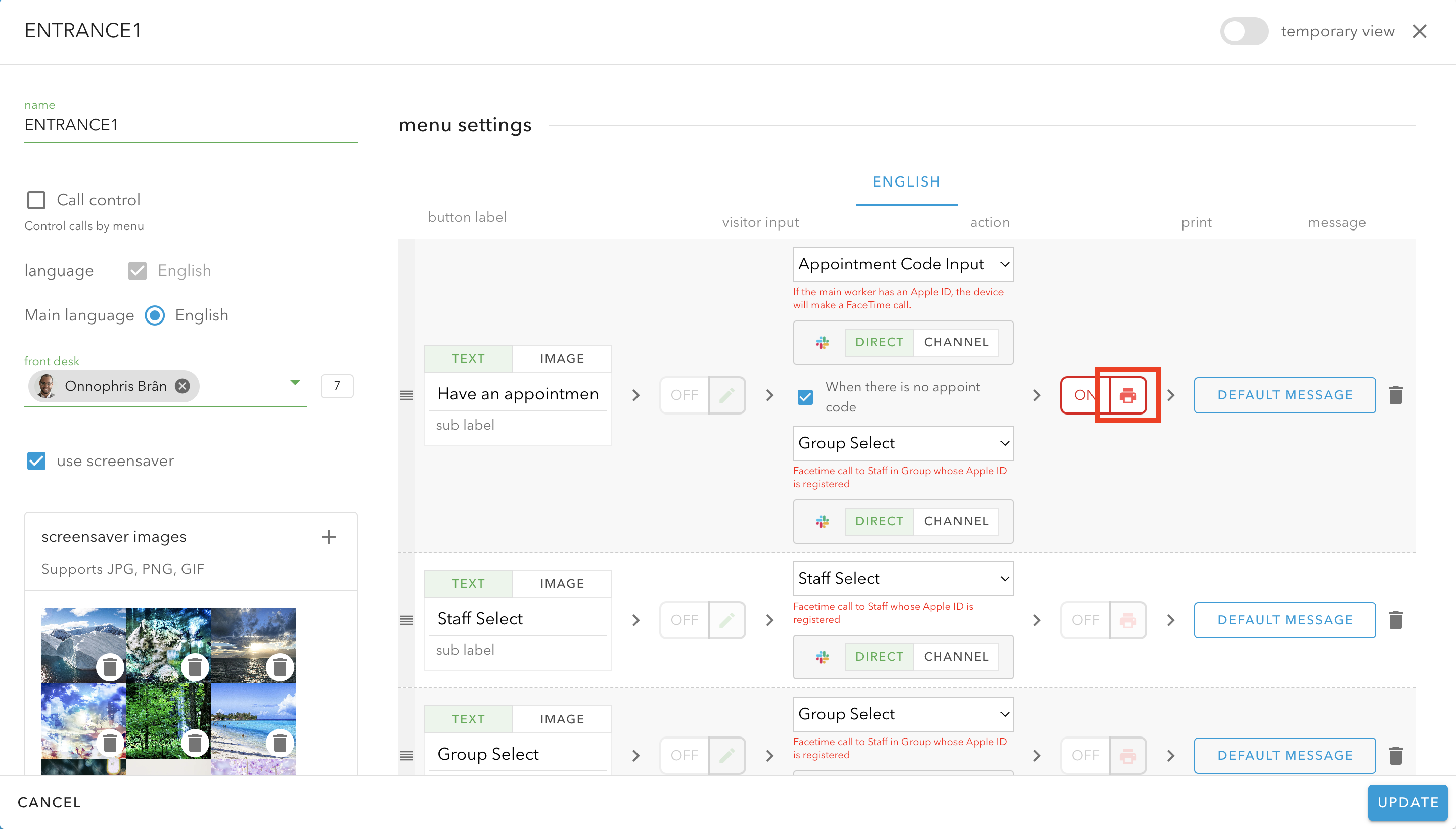The height and width of the screenshot is (829, 1456).
Task: Switch to the ENGLISH tab
Action: (906, 182)
